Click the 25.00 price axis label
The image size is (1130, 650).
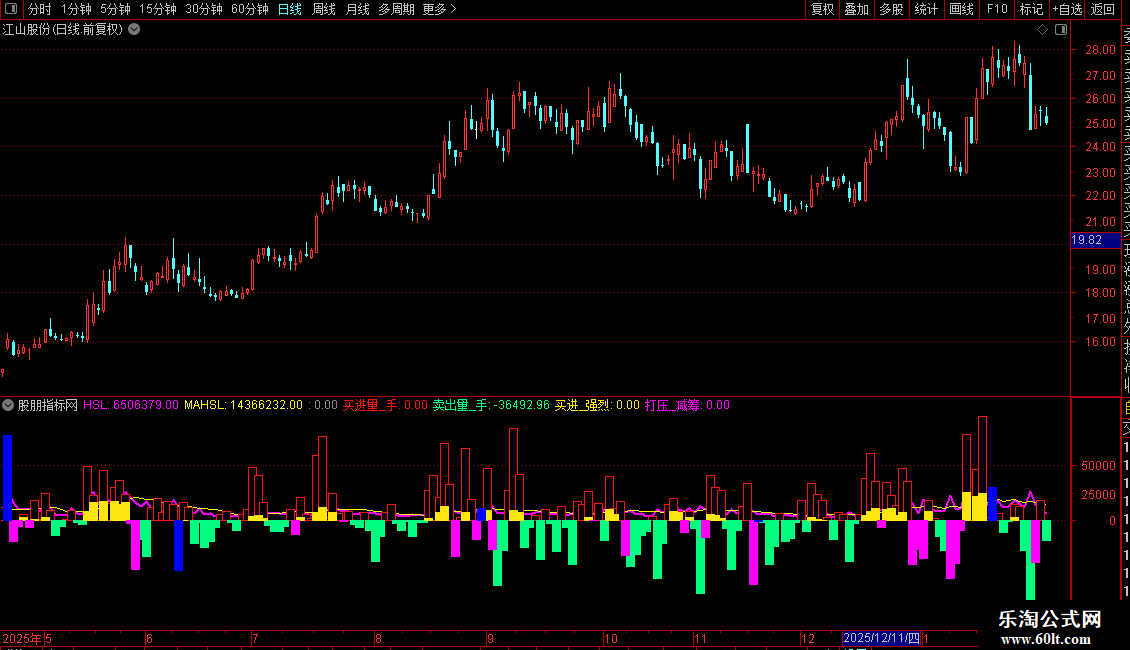click(1100, 123)
